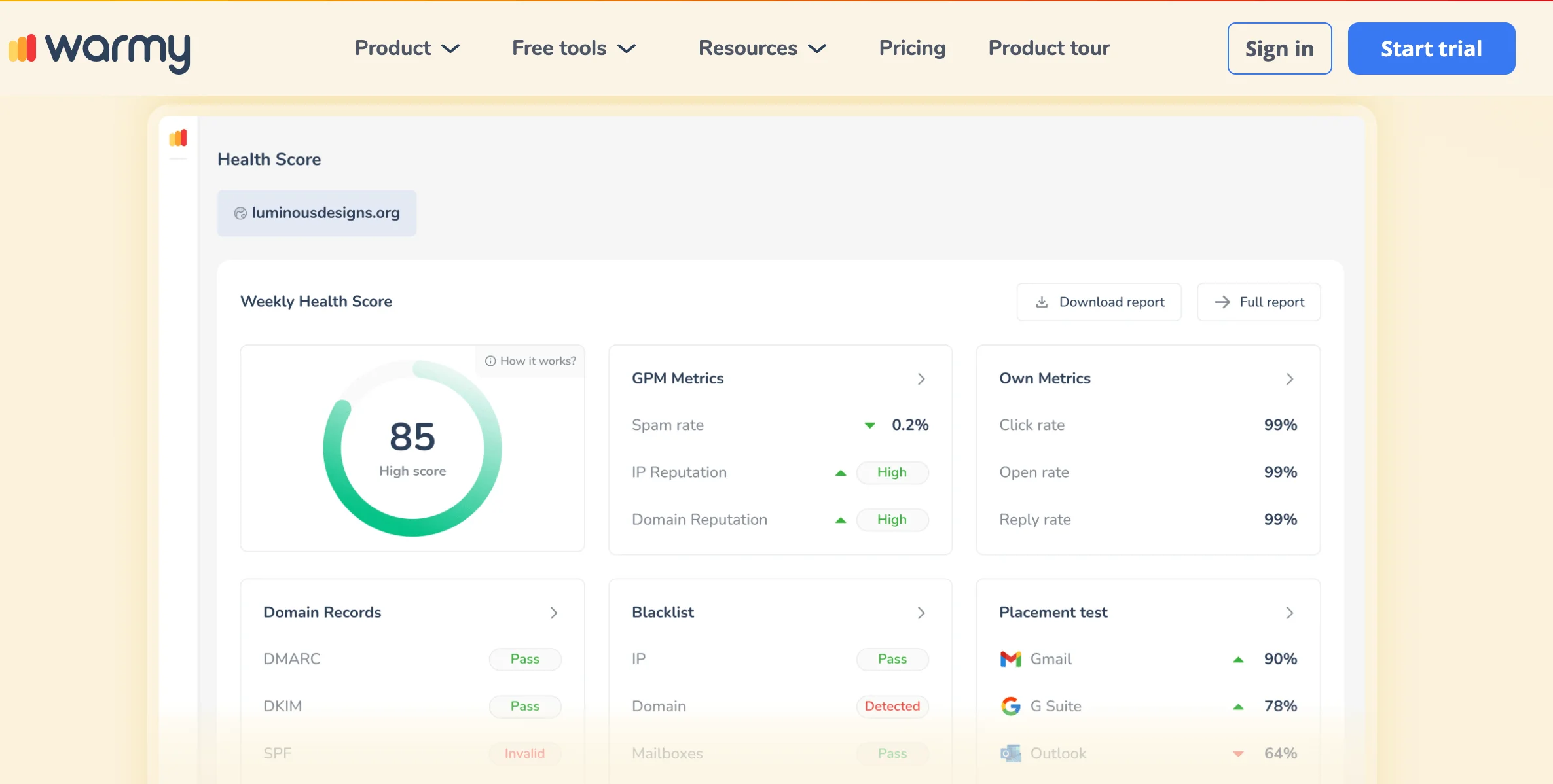Click the small Warmy icon in the dashboard sidebar
This screenshot has height=784, width=1553.
point(178,137)
